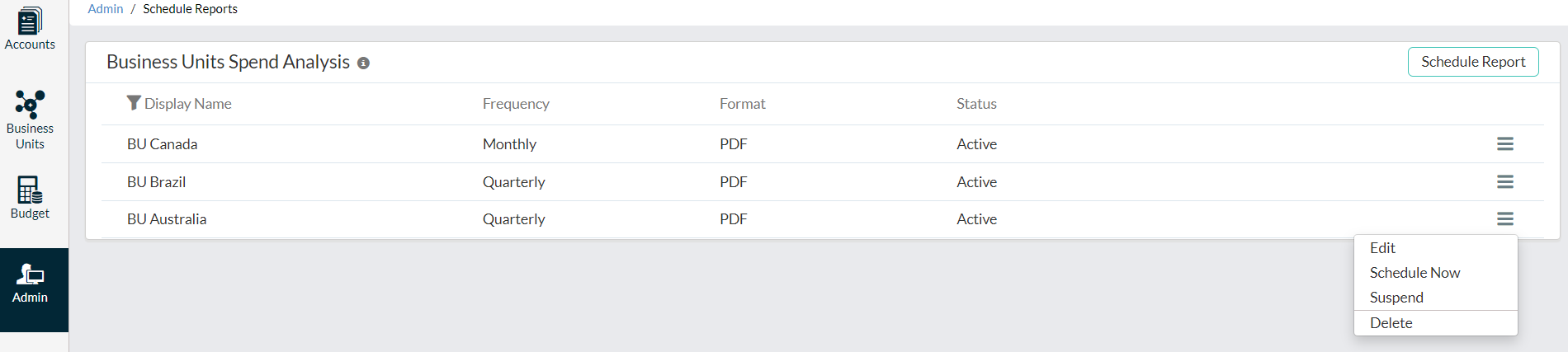The image size is (1568, 352).
Task: Toggle the hamburger menu for BU Australia
Action: point(1504,219)
